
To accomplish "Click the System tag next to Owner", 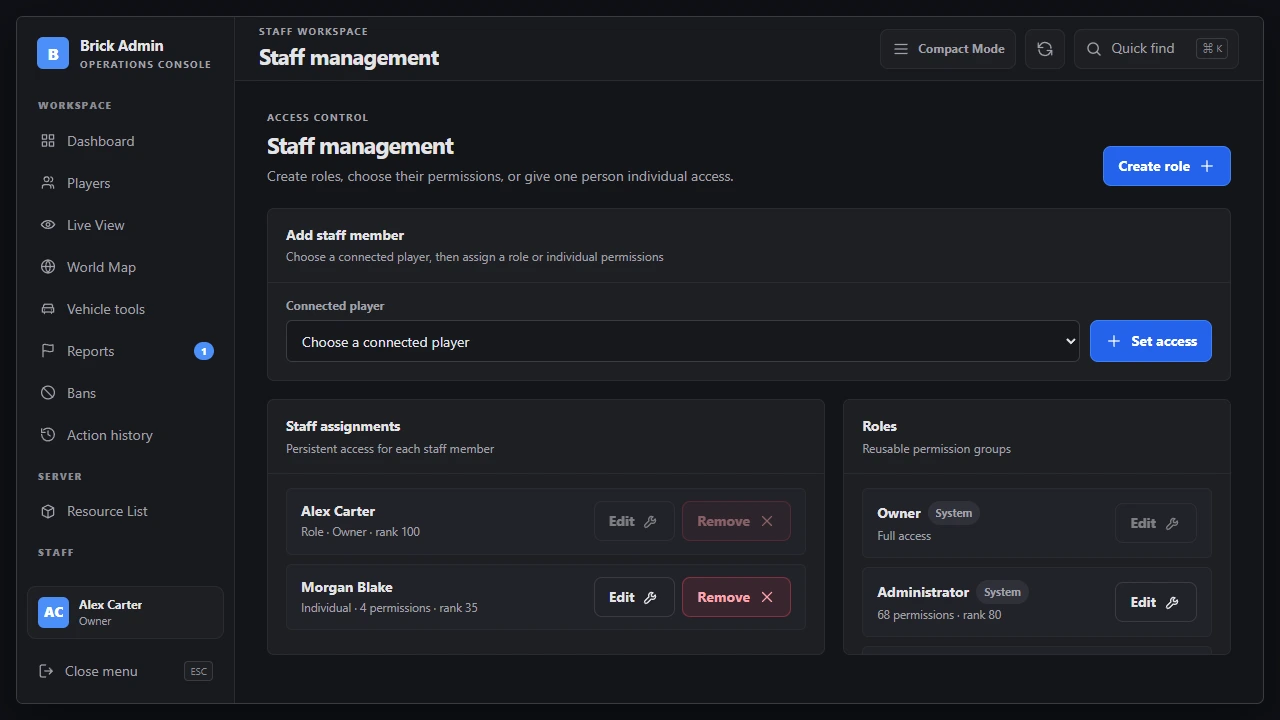I will pyautogui.click(x=954, y=513).
